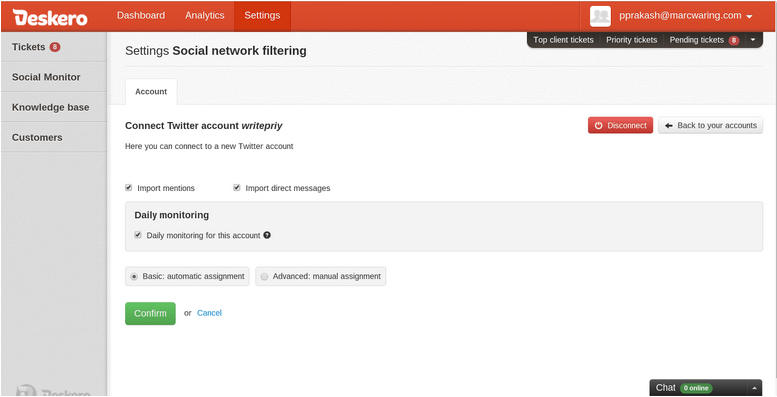This screenshot has width=777, height=397.
Task: Open Tickets in the sidebar
Action: point(54,47)
